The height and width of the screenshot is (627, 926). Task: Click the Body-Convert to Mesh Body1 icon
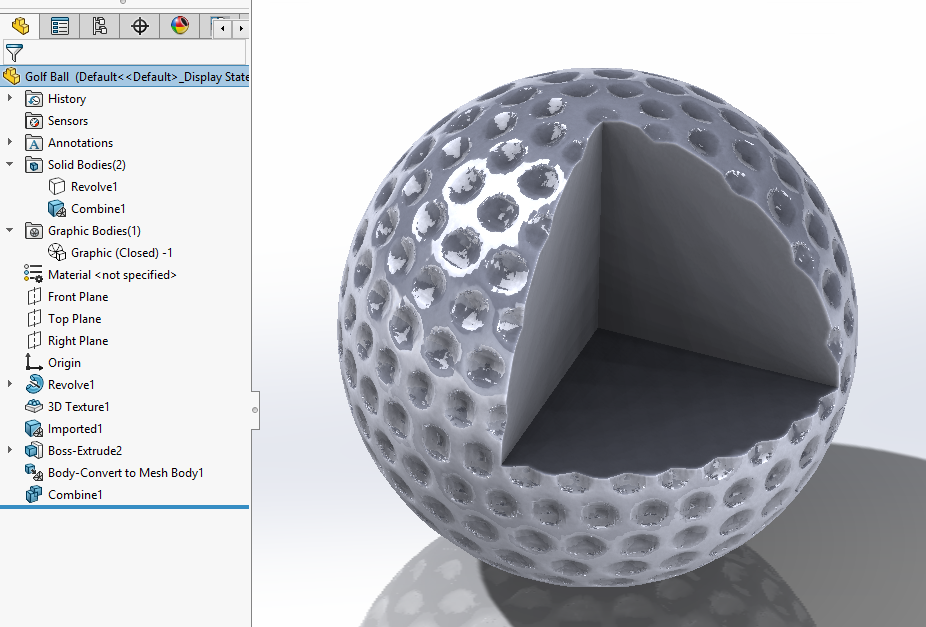click(33, 472)
